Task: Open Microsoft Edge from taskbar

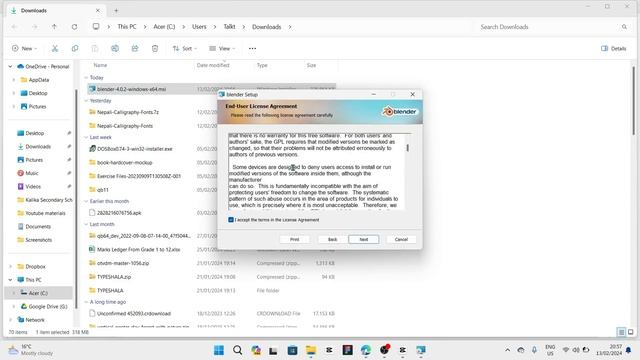Action: click(x=366, y=350)
